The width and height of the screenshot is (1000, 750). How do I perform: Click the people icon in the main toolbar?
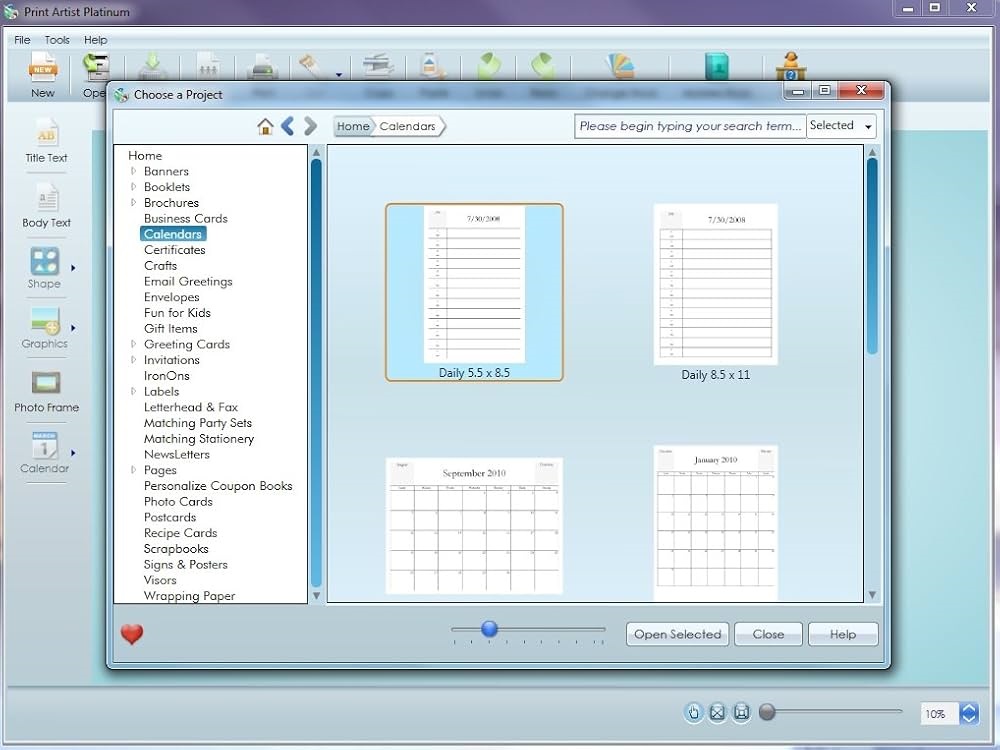click(208, 67)
